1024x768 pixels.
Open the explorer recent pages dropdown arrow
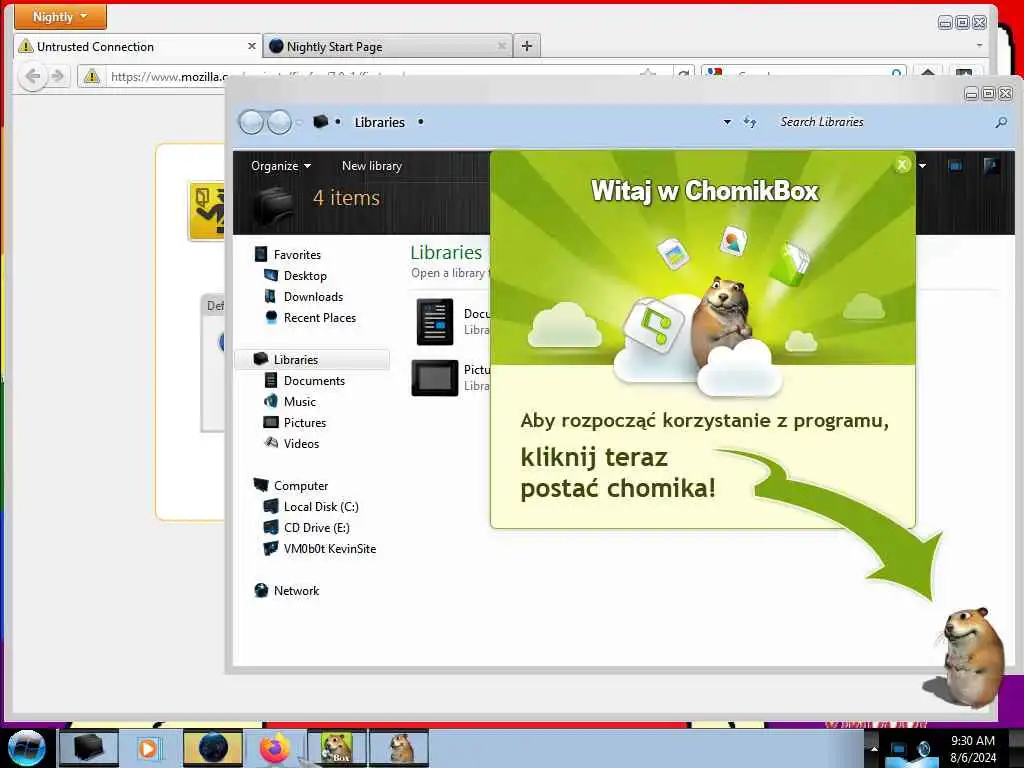299,122
